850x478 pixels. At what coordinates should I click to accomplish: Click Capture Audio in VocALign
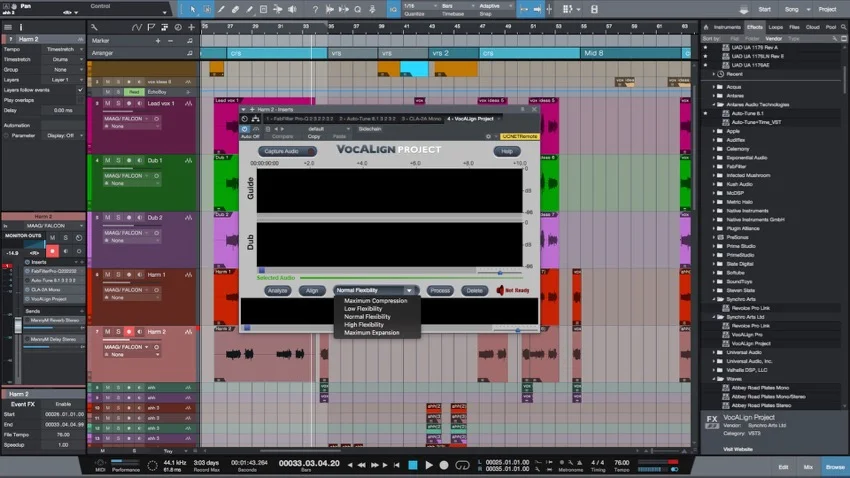[x=287, y=151]
